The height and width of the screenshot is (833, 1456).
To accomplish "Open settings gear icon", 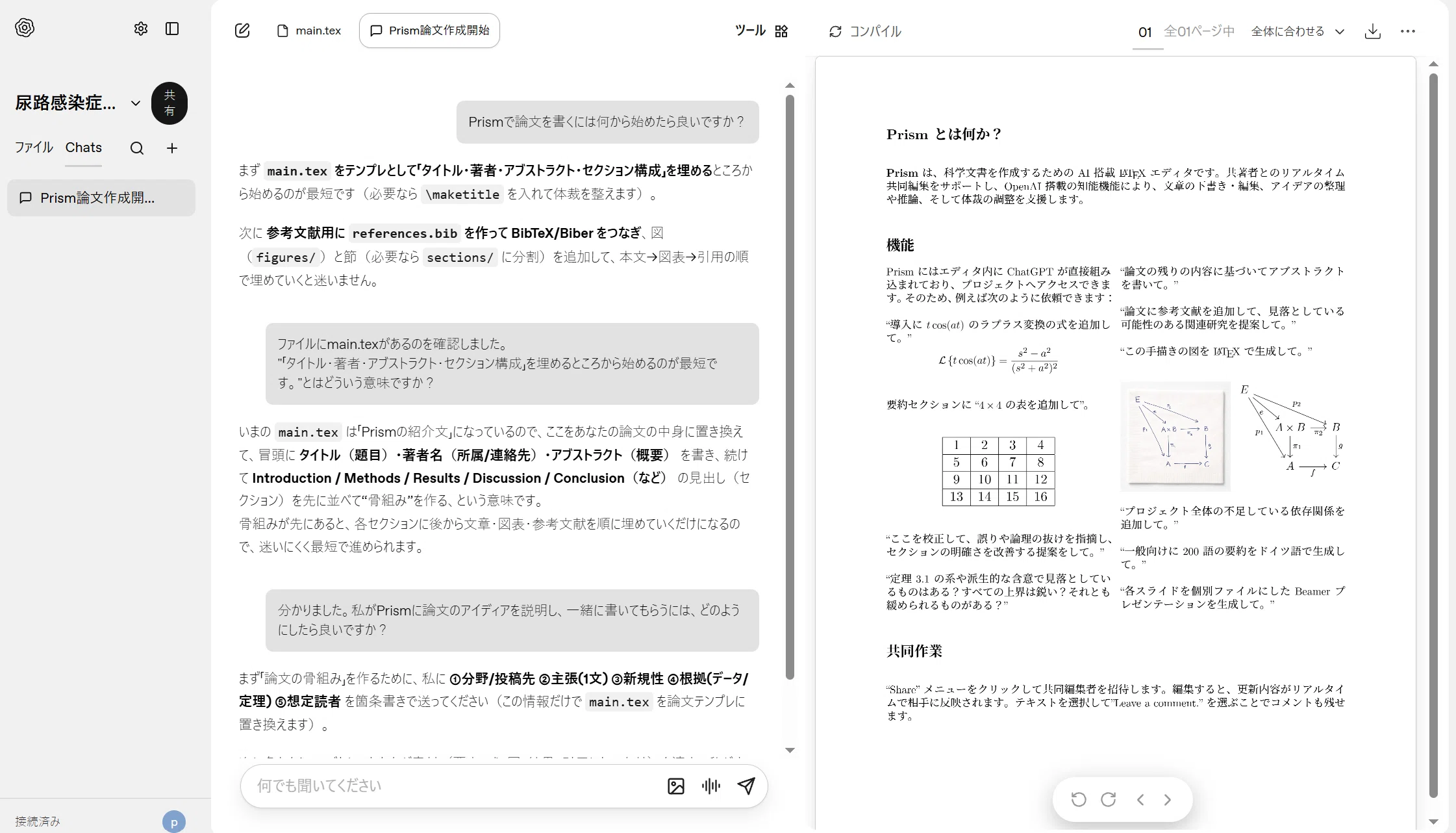I will point(141,29).
